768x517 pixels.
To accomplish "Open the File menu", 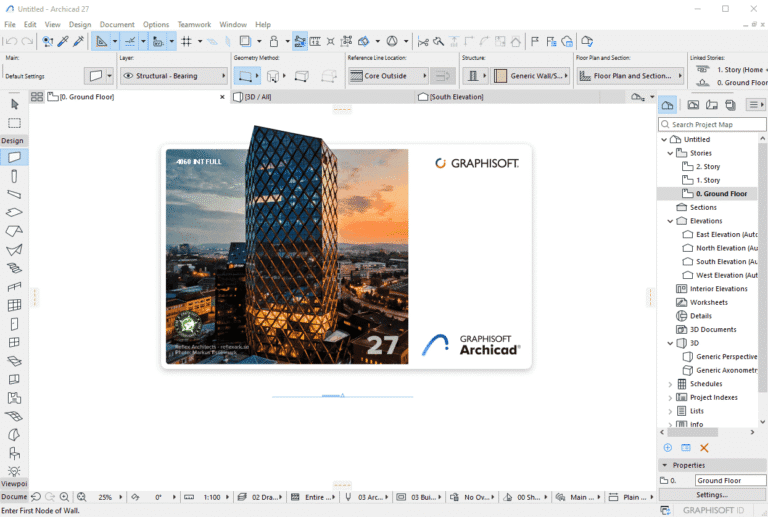I will click(10, 24).
